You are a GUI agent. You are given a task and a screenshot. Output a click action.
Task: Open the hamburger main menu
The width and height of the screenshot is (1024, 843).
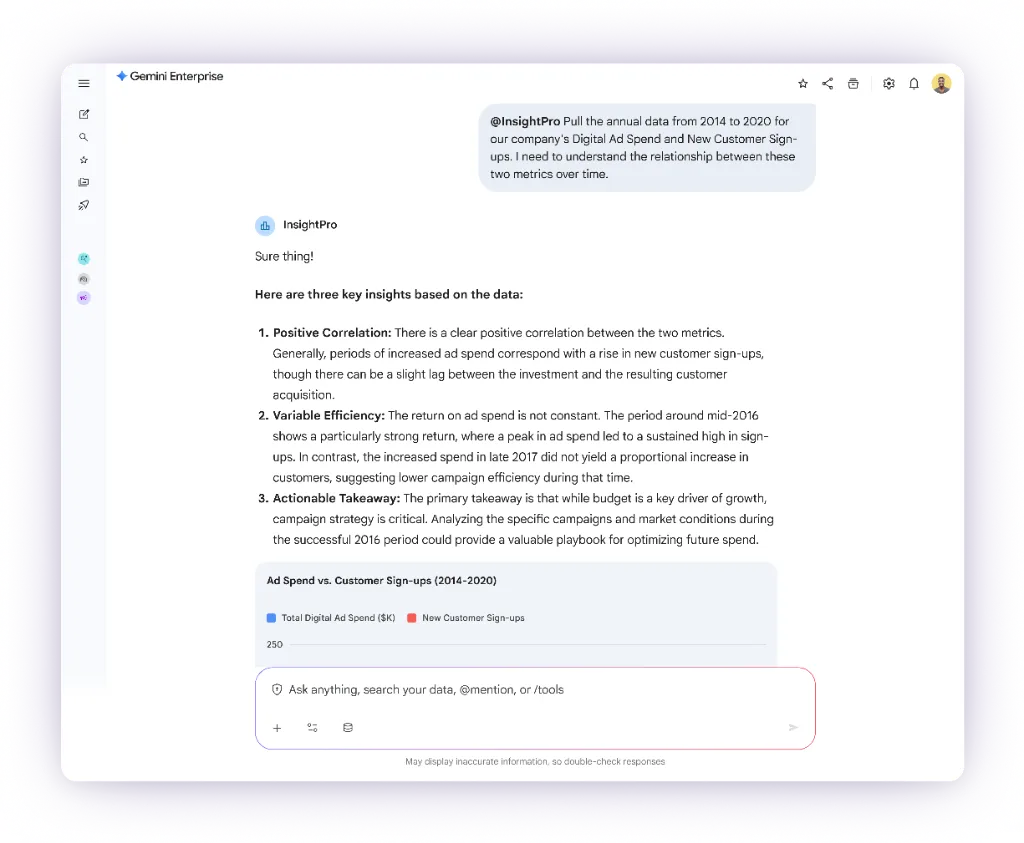pos(84,84)
